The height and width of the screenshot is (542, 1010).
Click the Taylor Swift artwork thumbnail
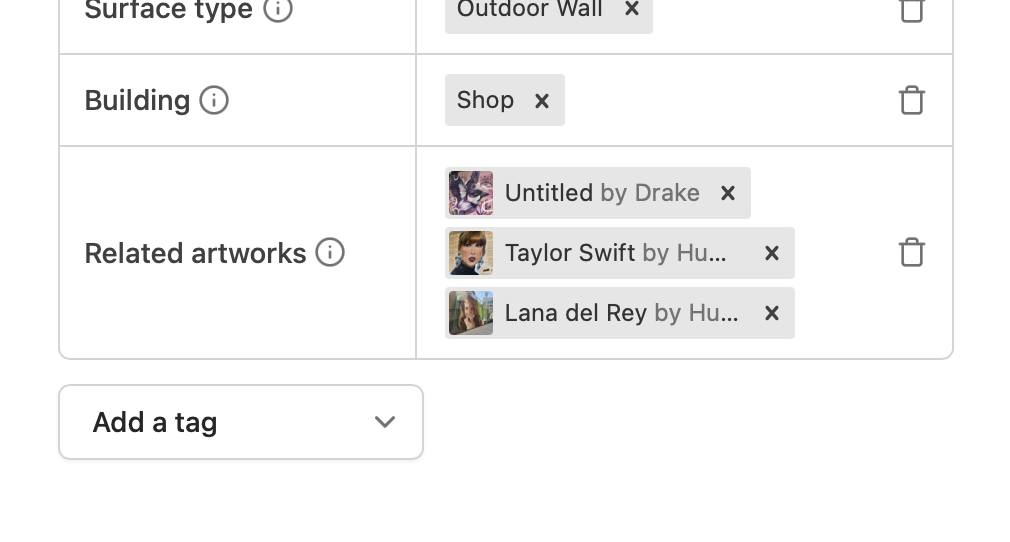click(471, 253)
